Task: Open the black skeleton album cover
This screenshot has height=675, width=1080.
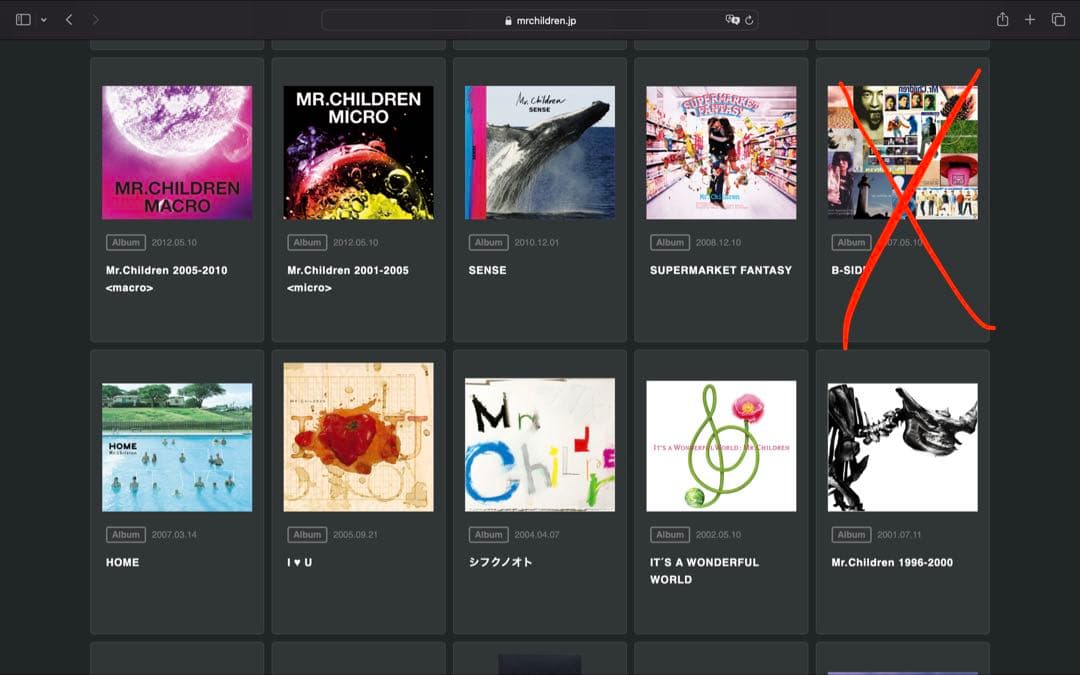Action: click(902, 447)
